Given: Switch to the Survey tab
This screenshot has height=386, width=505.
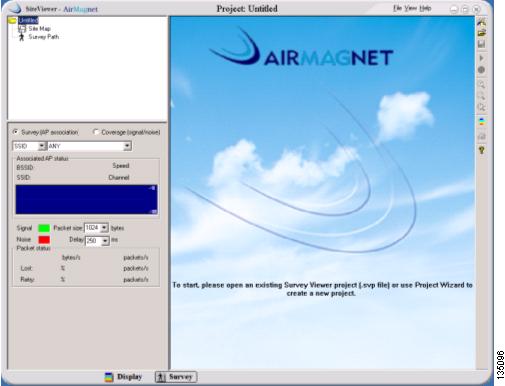Looking at the screenshot, I should (176, 377).
